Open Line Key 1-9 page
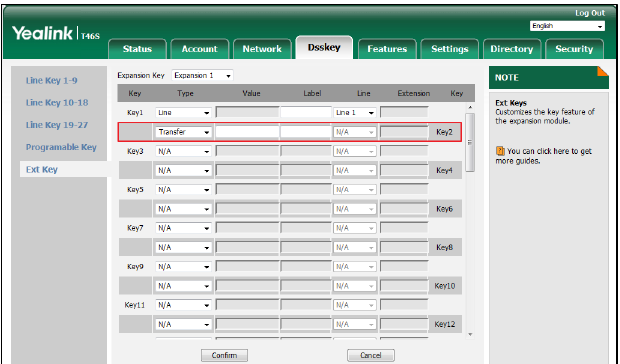The width and height of the screenshot is (620, 364). [51, 80]
